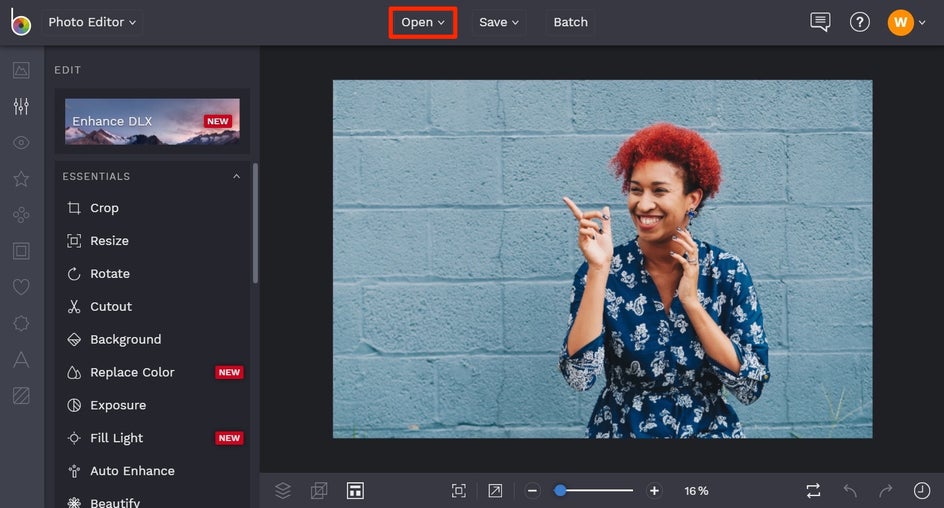Click the Batch button

[x=570, y=22]
